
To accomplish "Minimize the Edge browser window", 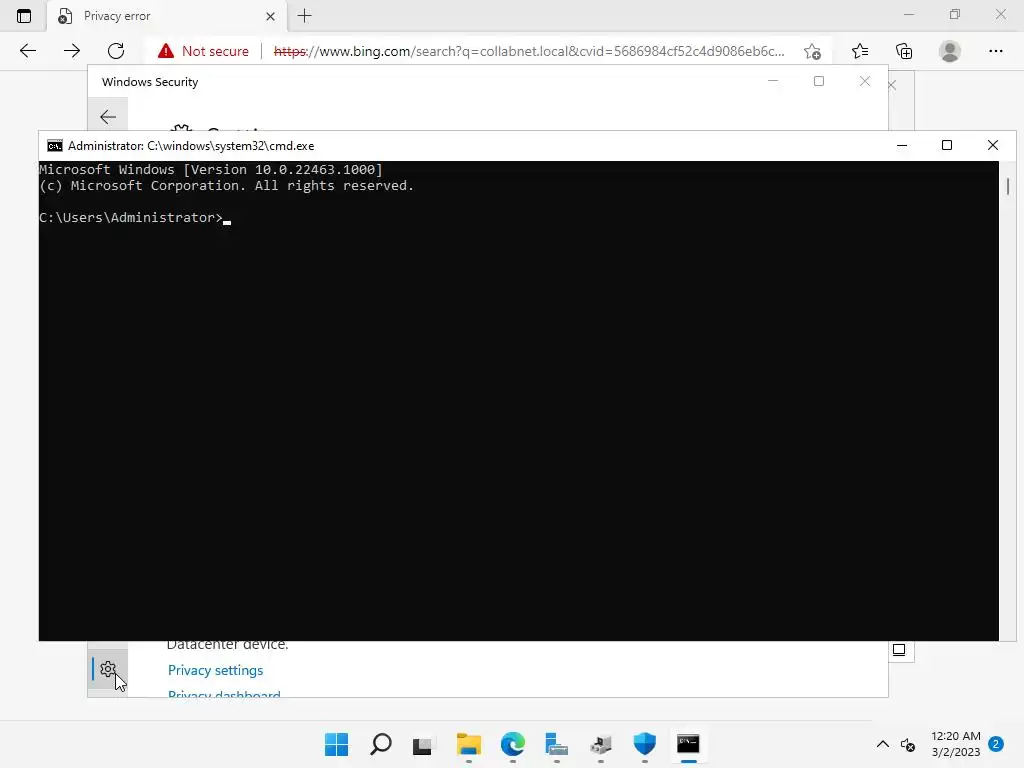I will (x=908, y=14).
